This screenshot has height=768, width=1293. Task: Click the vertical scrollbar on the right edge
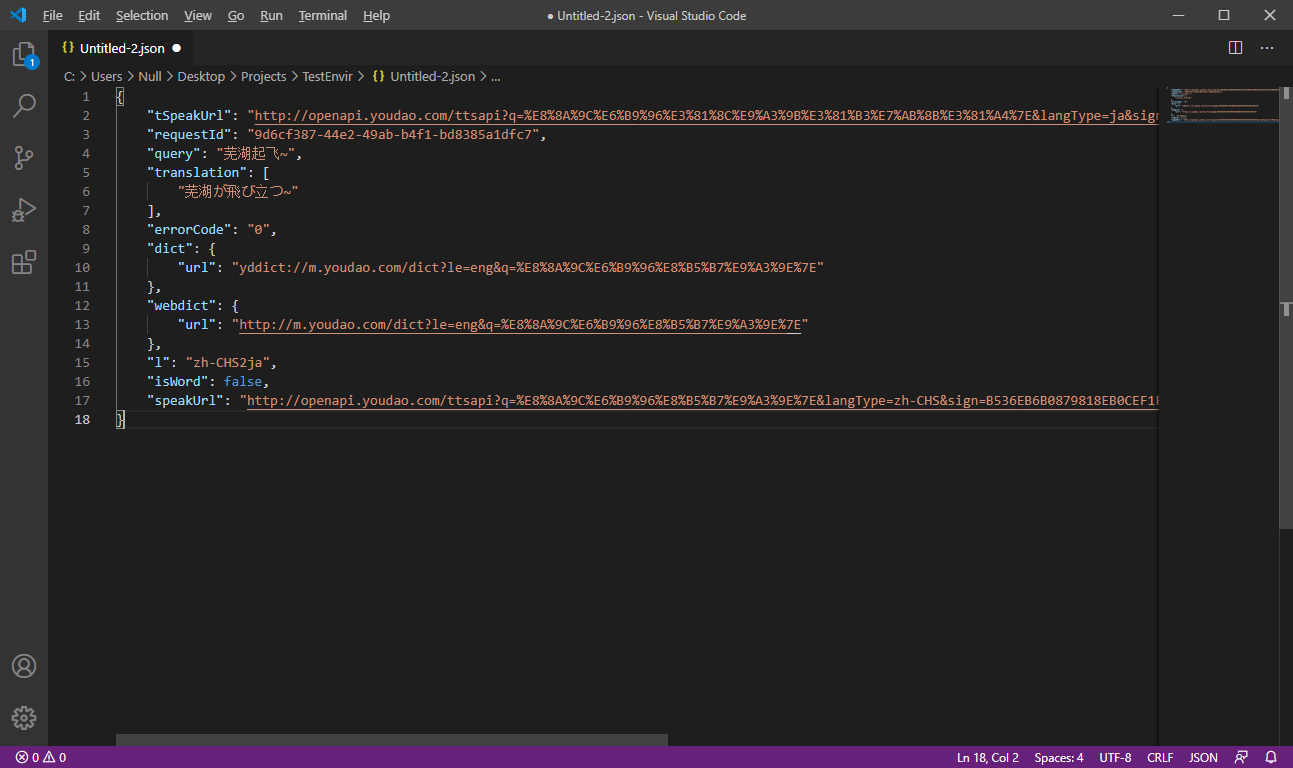pos(1286,306)
